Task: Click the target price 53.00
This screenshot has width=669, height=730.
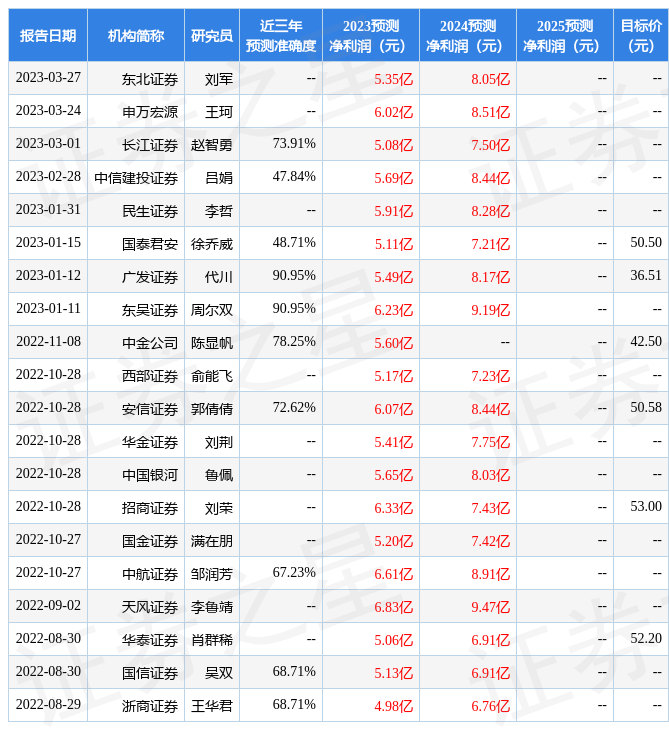Action: pos(646,507)
